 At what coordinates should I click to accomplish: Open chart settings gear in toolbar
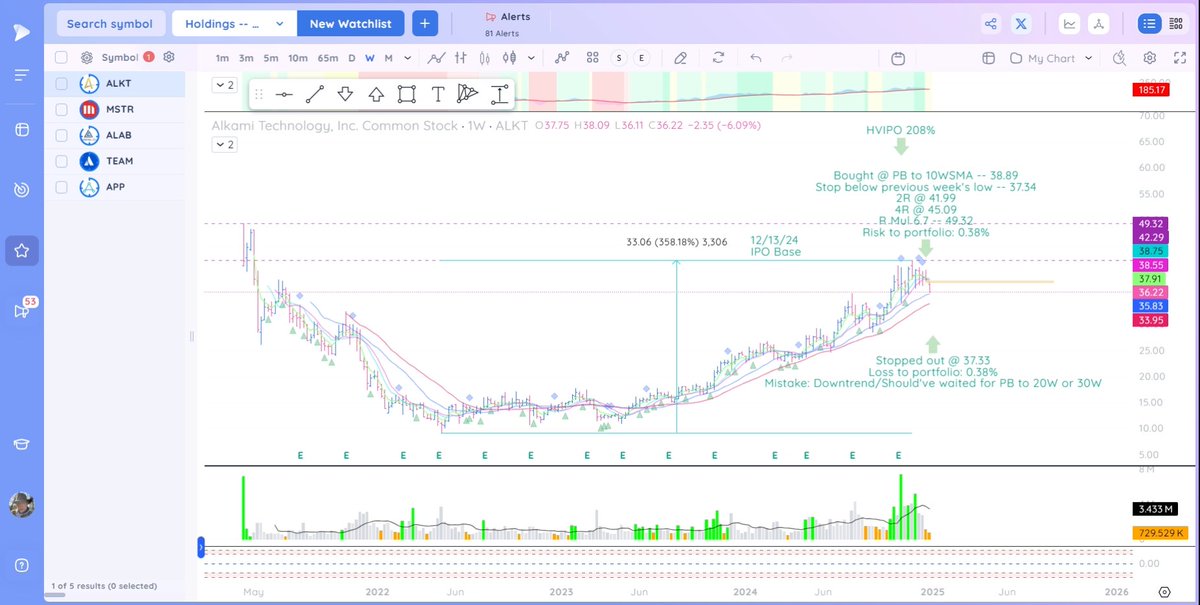click(x=1150, y=58)
